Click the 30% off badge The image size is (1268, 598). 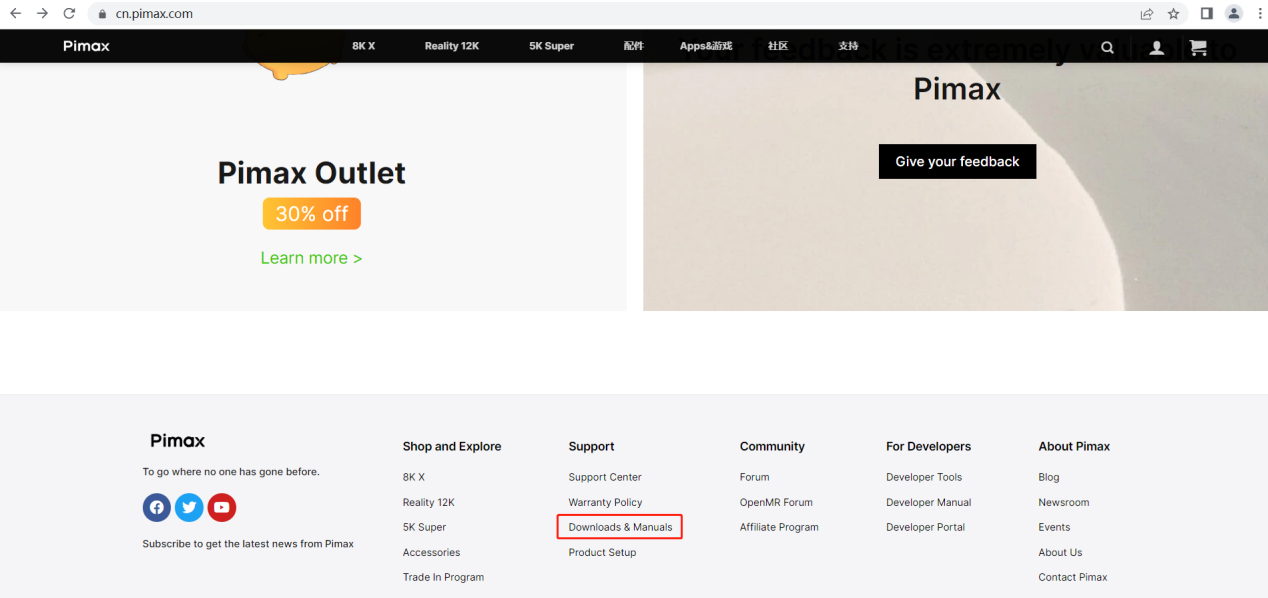tap(312, 214)
